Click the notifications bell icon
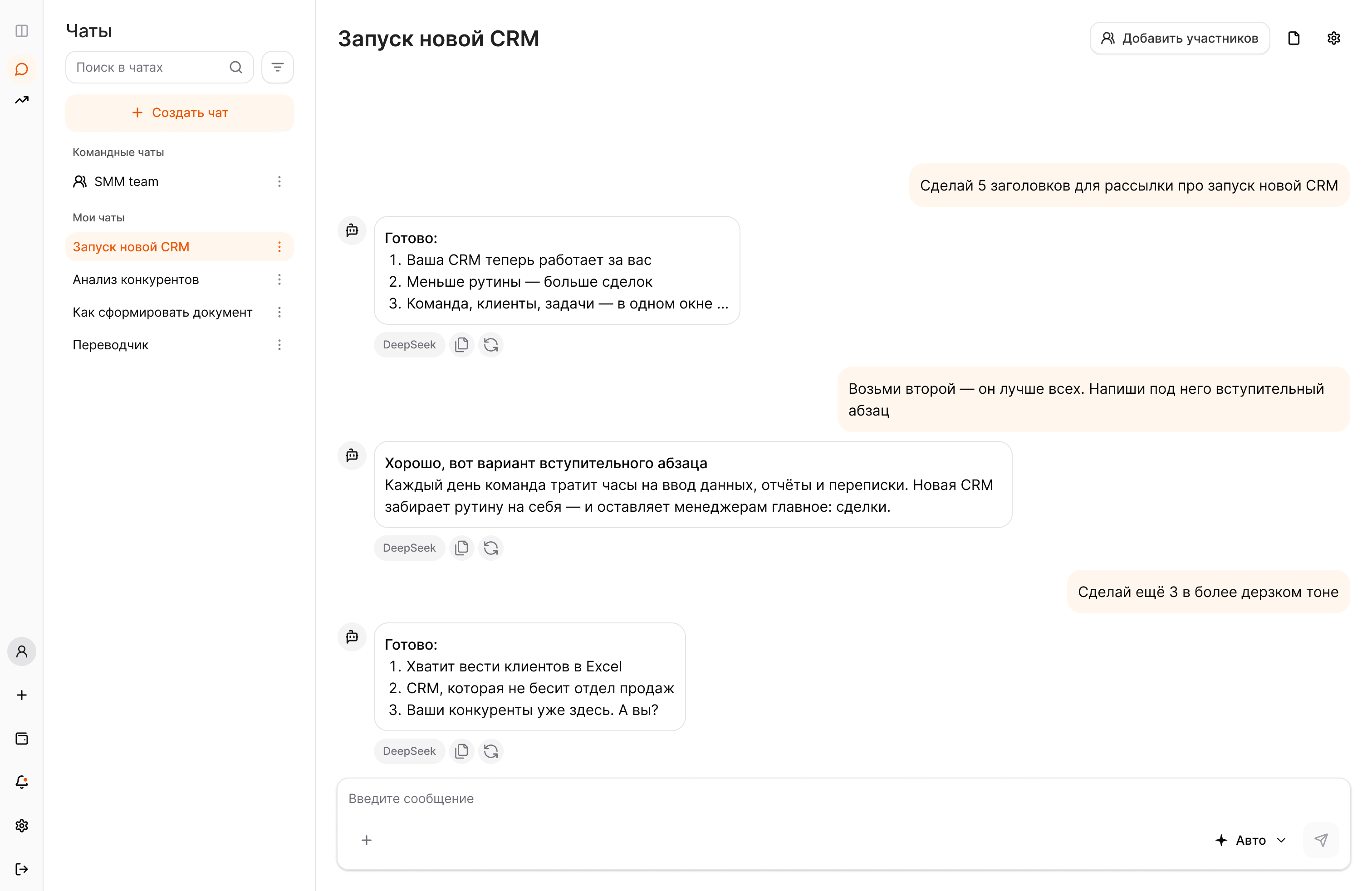This screenshot has height=891, width=1372. pyautogui.click(x=22, y=782)
